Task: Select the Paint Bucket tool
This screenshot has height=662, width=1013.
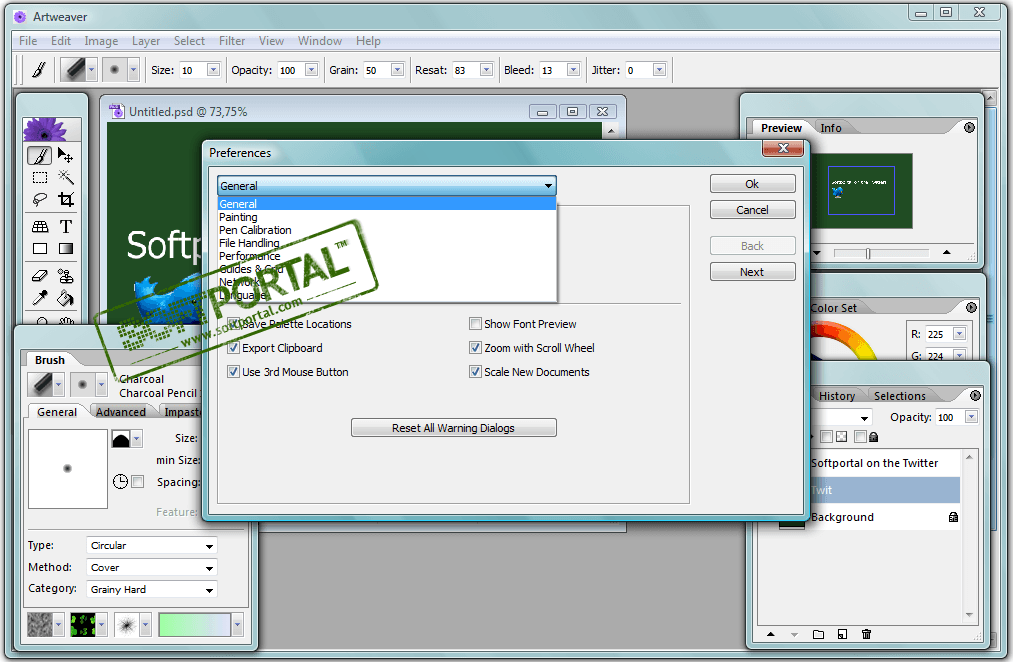Action: click(65, 298)
